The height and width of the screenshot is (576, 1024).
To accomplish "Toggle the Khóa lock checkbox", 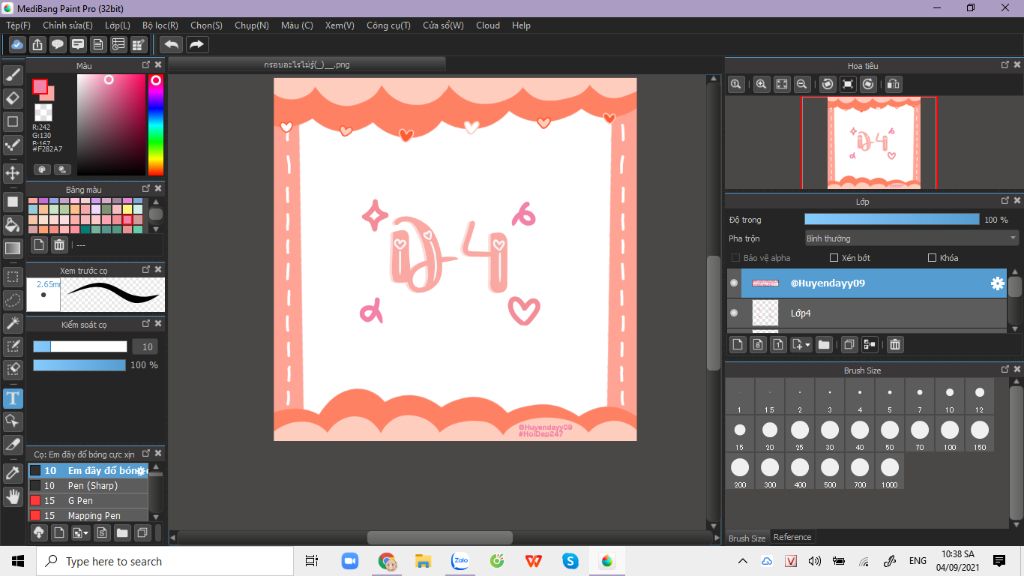I will tap(932, 258).
